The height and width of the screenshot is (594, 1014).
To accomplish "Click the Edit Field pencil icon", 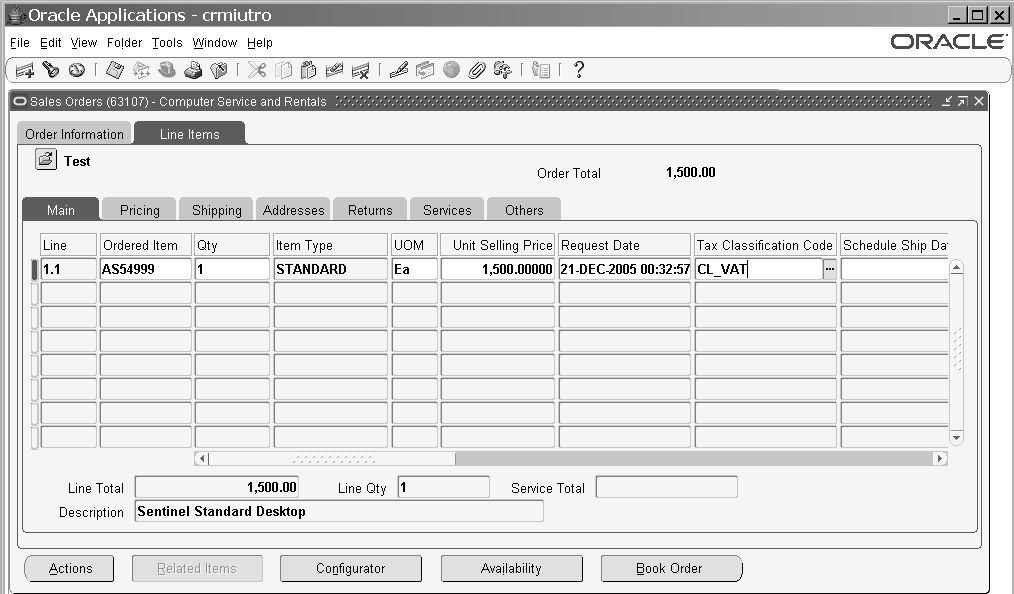I will (x=398, y=70).
